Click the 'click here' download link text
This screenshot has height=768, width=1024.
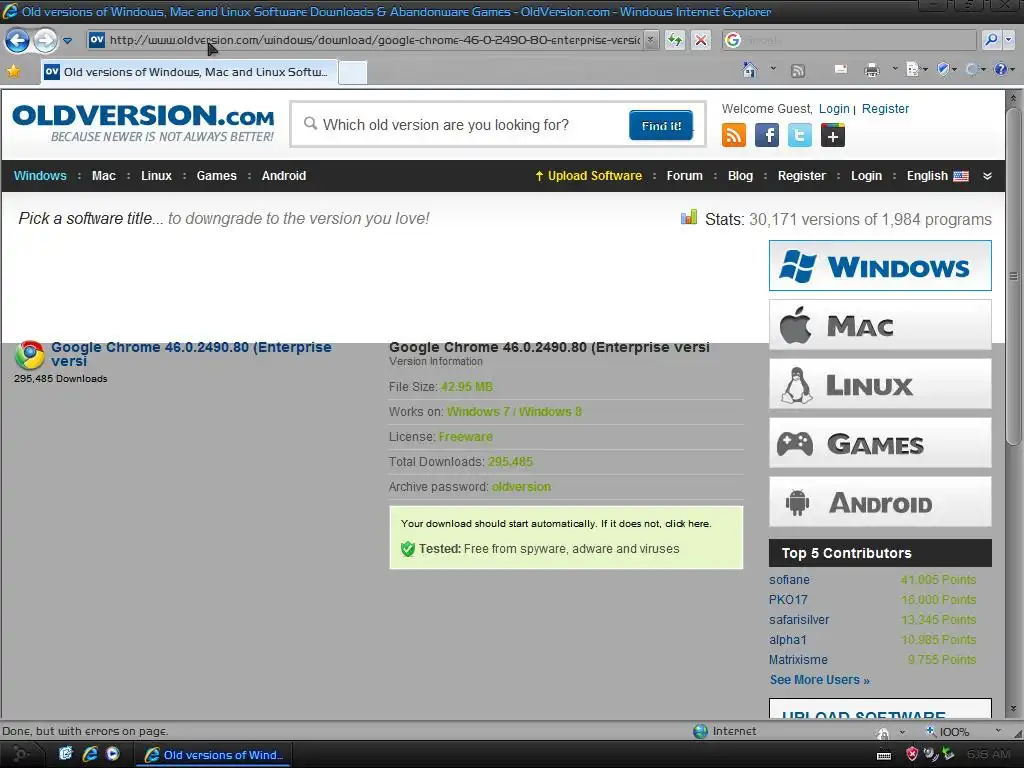[x=688, y=524]
